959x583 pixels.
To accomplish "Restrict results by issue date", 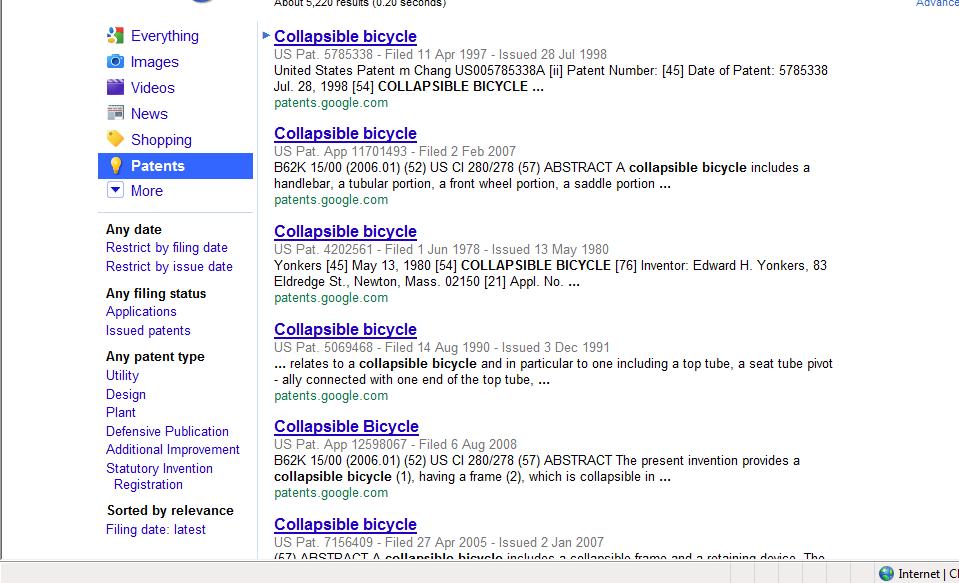I will coord(169,267).
